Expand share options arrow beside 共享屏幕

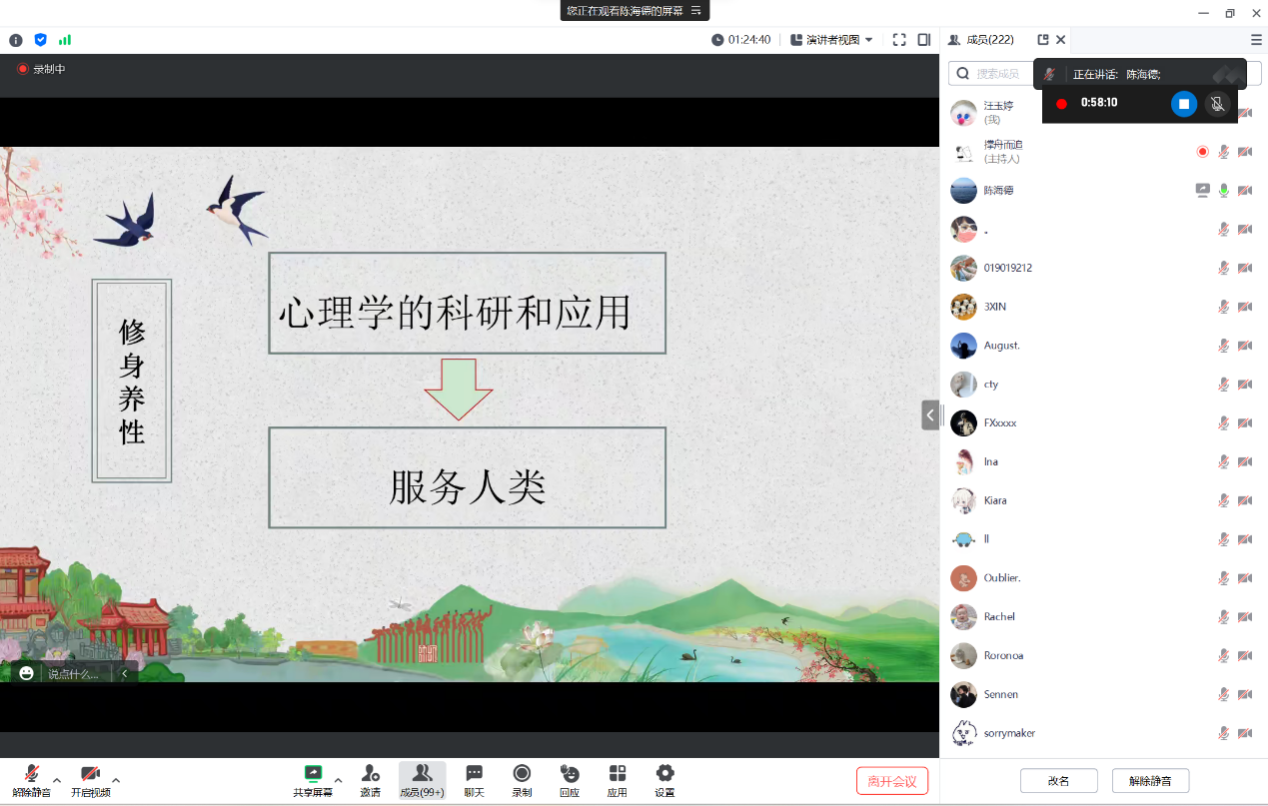pos(338,780)
